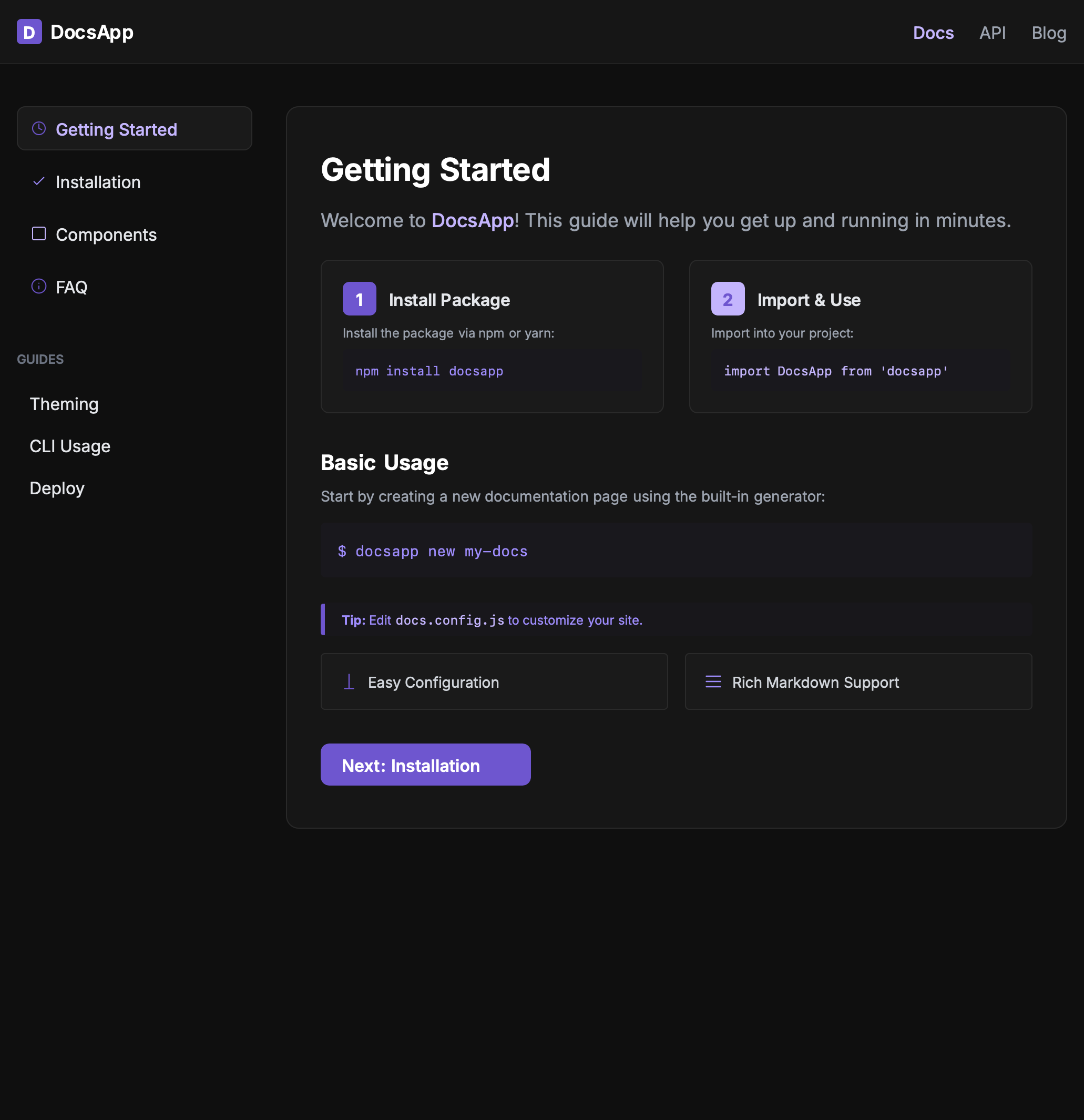Open the Theming guide
This screenshot has height=1120, width=1084.
pyautogui.click(x=64, y=404)
